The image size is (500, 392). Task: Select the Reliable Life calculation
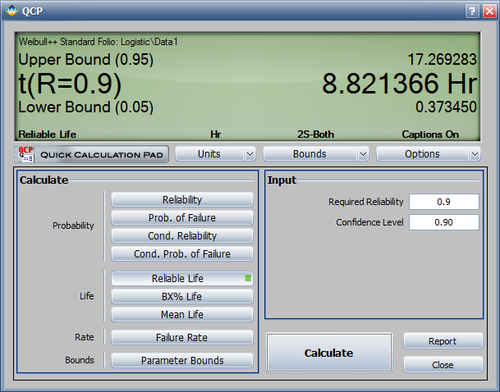tap(182, 278)
